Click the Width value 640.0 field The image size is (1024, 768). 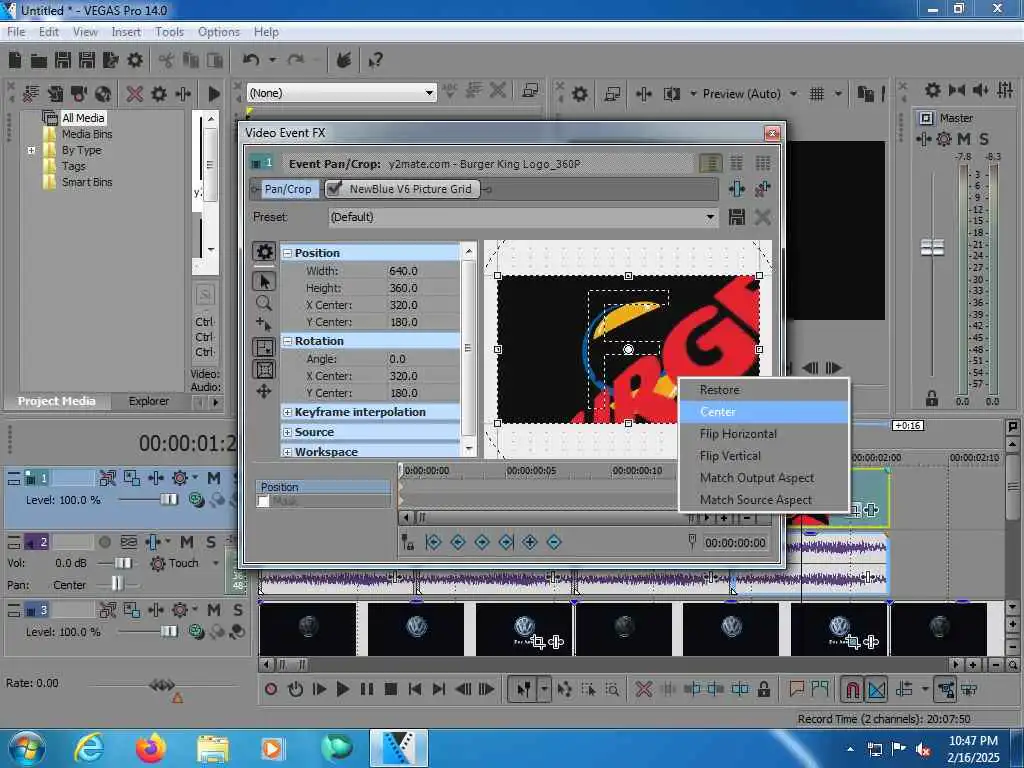point(423,270)
